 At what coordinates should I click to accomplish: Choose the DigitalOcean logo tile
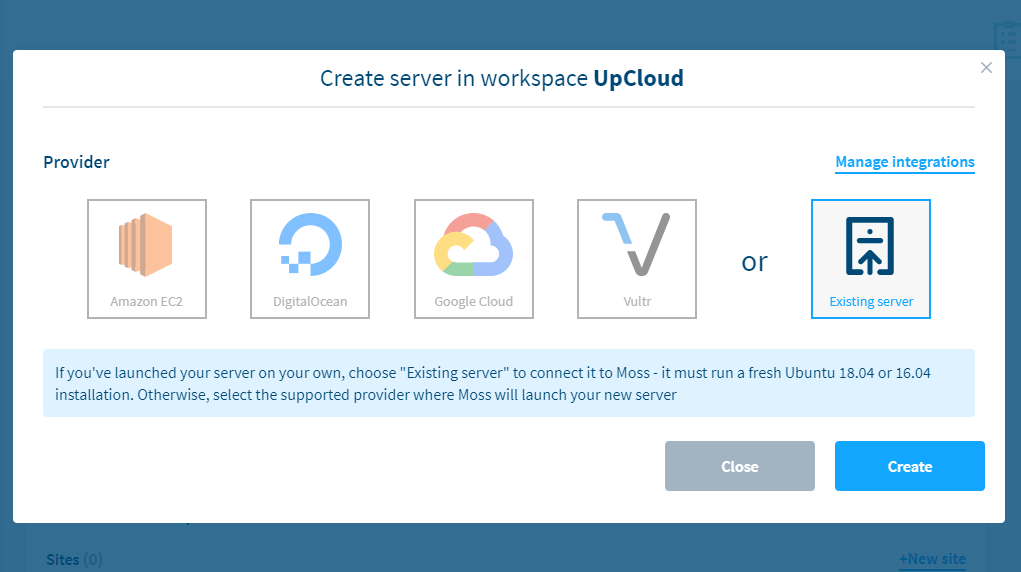pyautogui.click(x=310, y=245)
